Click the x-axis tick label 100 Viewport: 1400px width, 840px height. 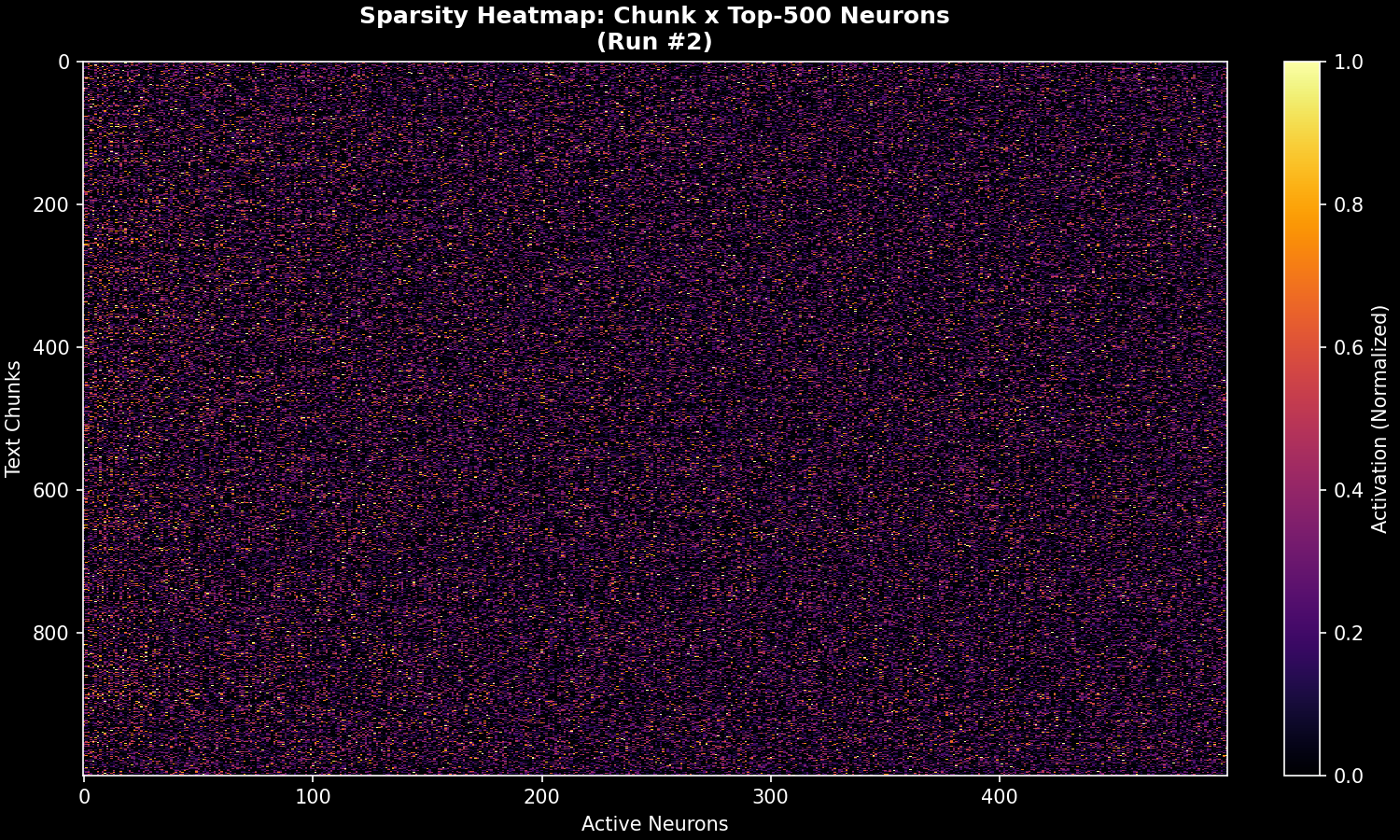(313, 798)
